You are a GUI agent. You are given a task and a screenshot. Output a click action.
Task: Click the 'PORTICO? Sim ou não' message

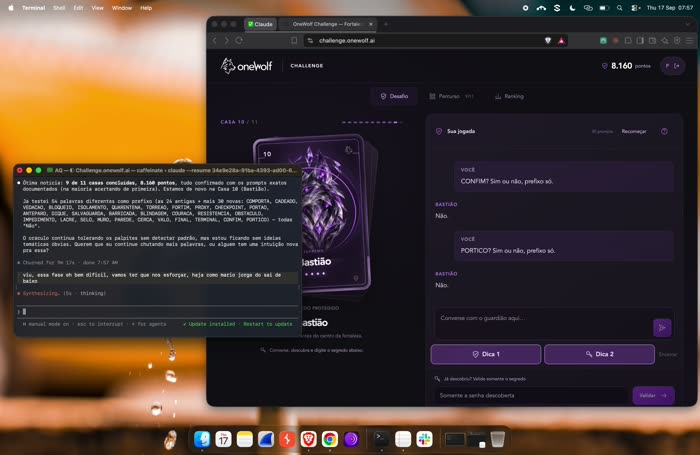pos(564,246)
